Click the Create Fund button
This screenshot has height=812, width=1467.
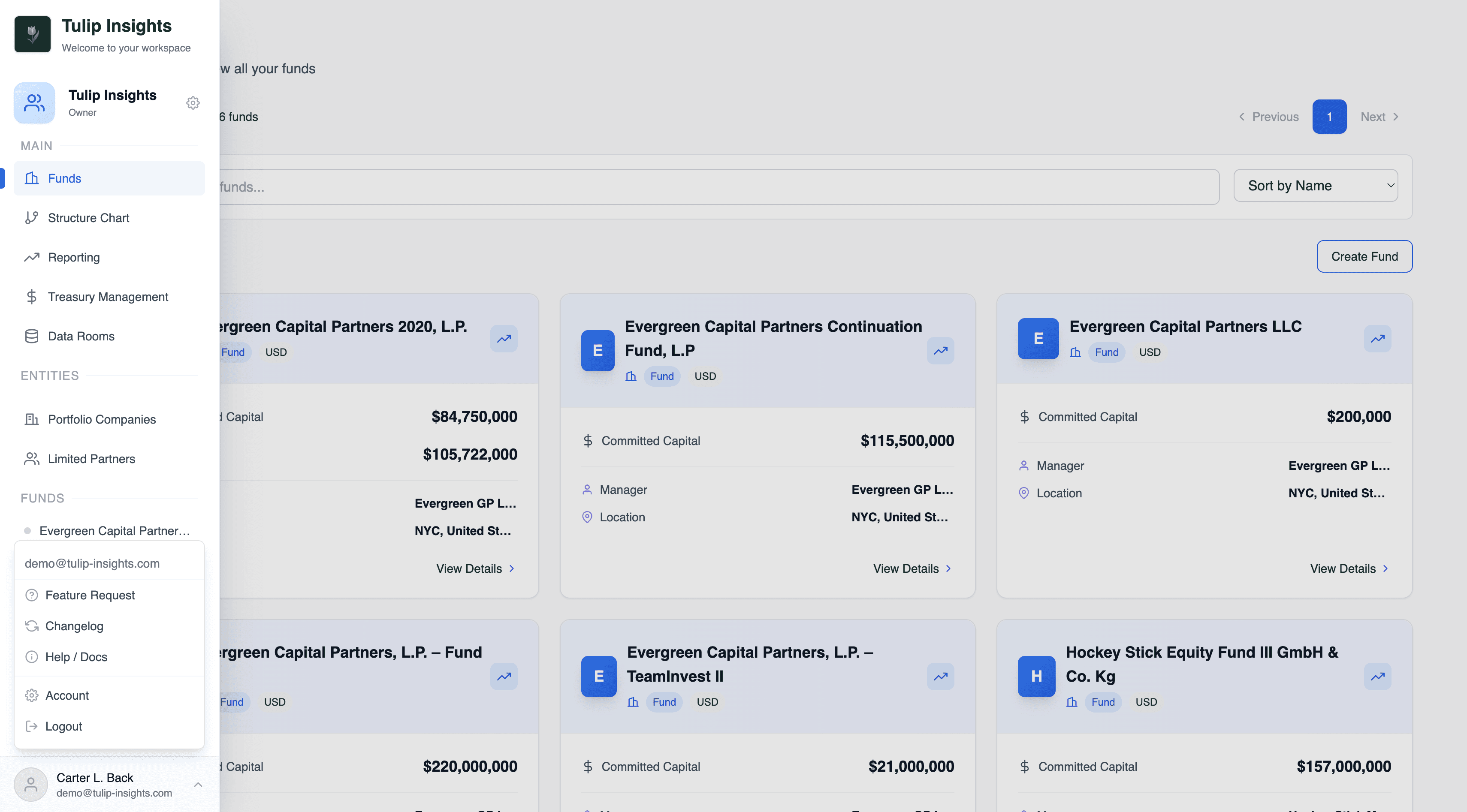click(x=1364, y=256)
